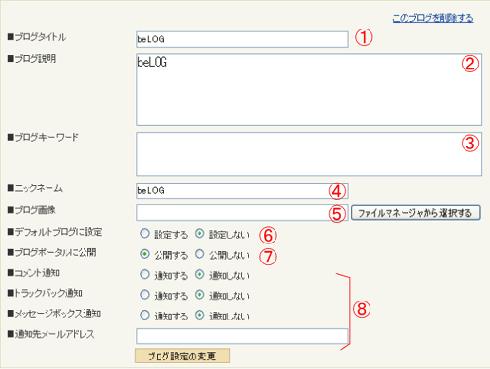
Task: Enable 通知する for コメント通知
Action: coord(145,274)
